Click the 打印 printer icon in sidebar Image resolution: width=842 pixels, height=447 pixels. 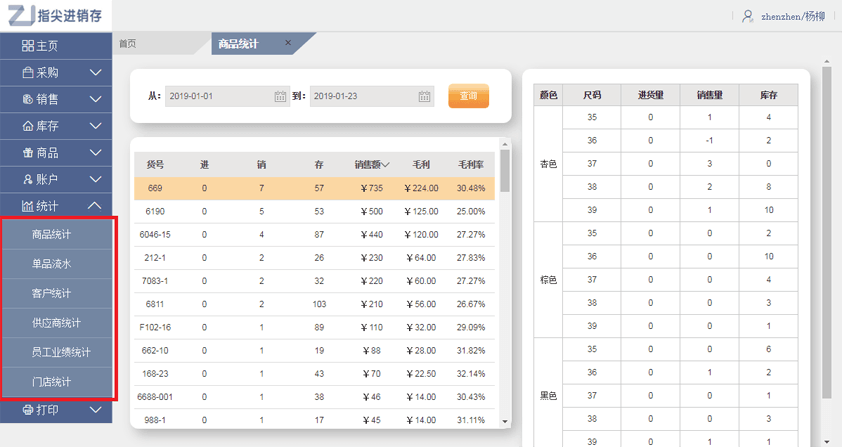point(28,410)
